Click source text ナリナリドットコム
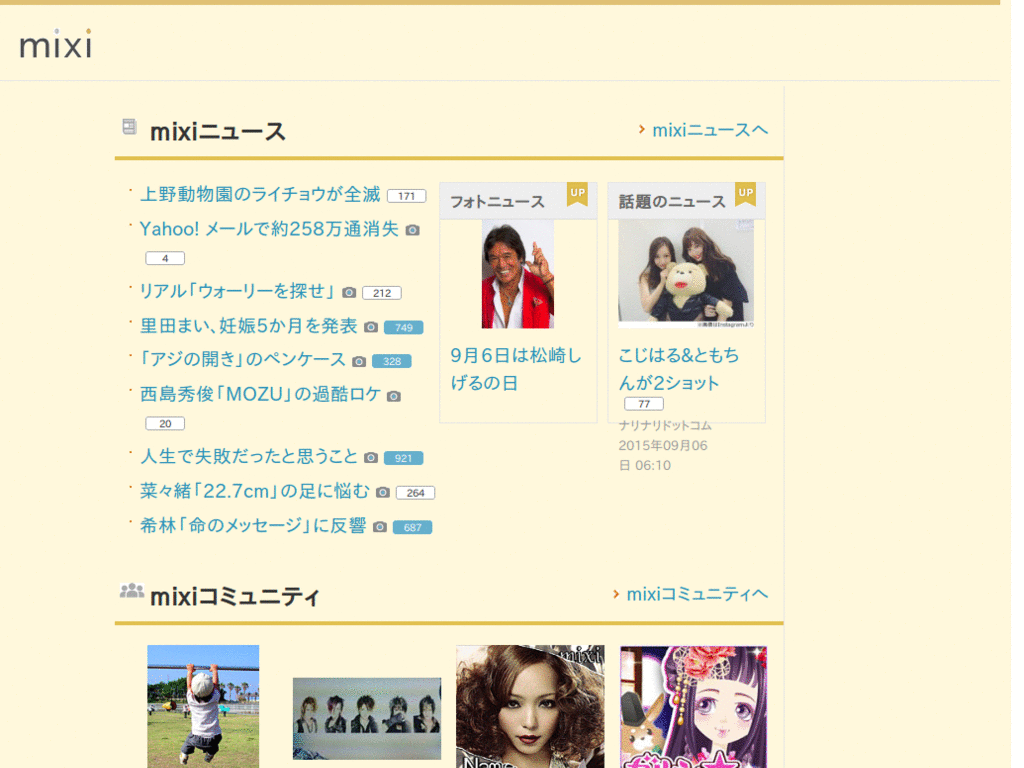Image resolution: width=1024 pixels, height=768 pixels. click(x=665, y=425)
